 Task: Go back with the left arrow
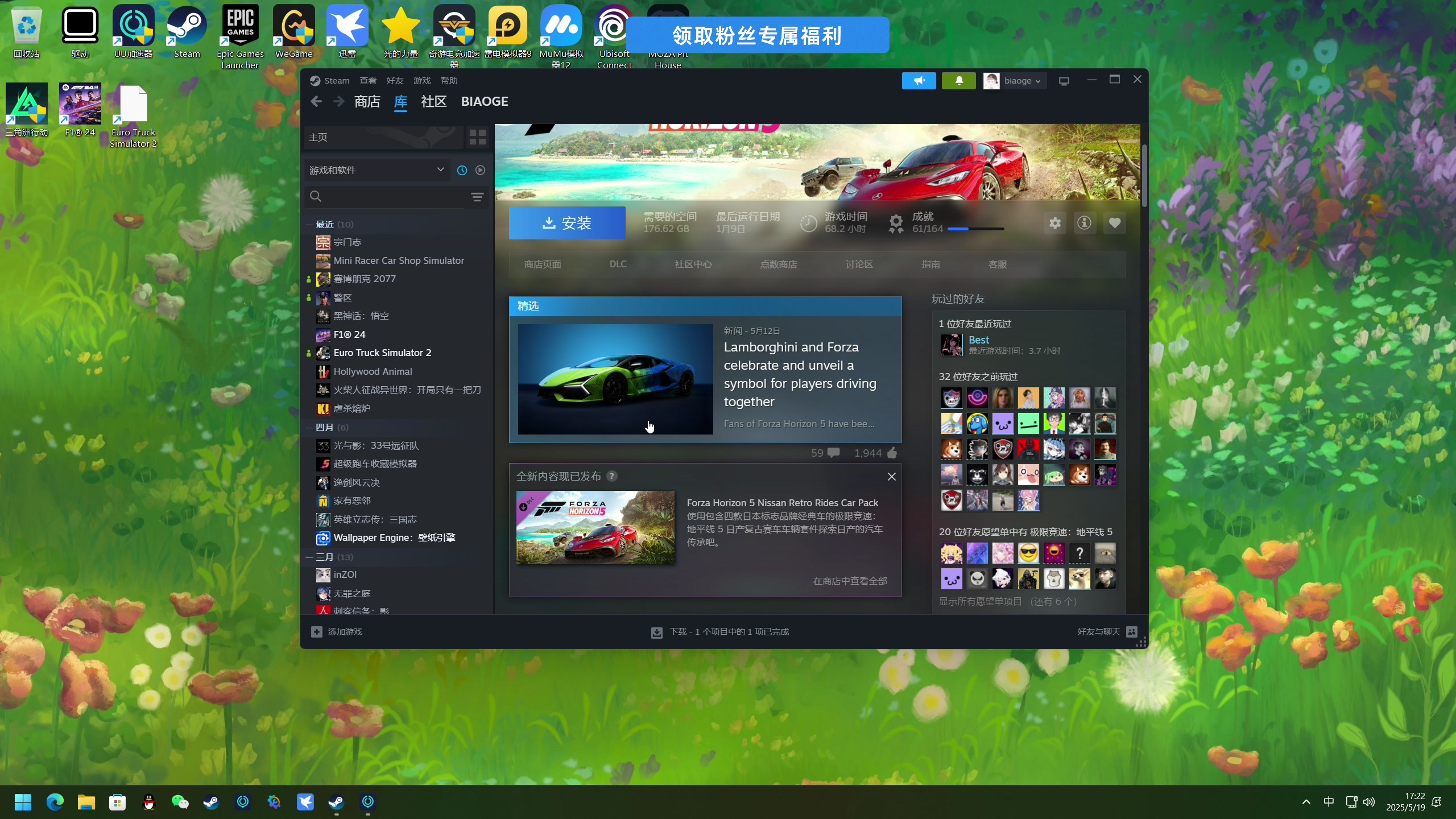[x=317, y=101]
